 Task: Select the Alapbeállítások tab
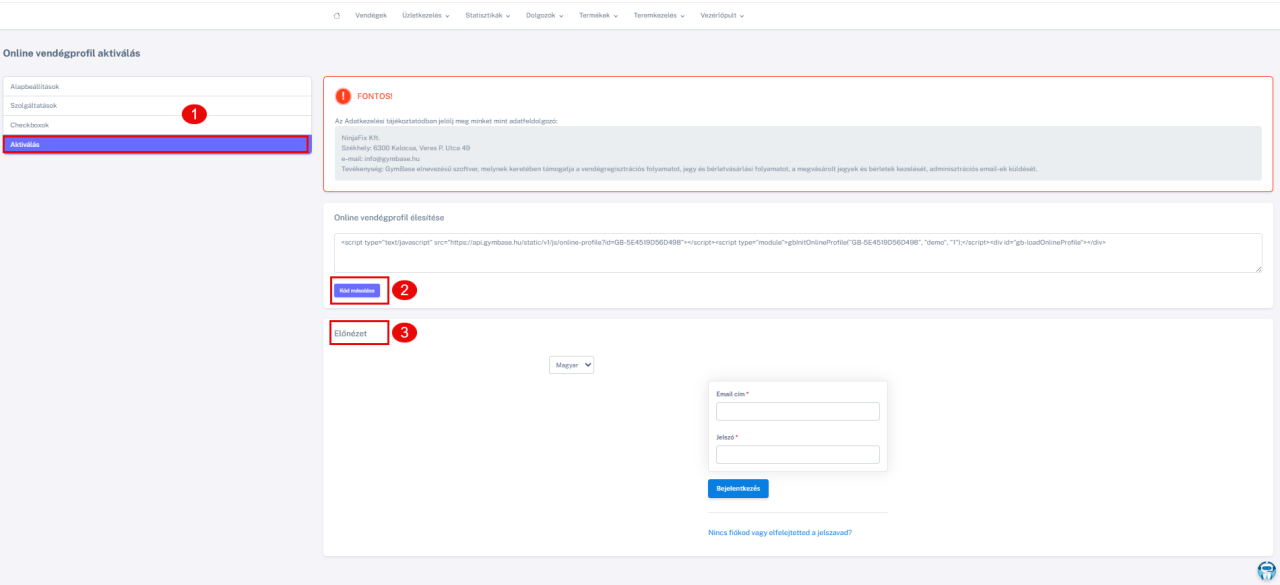click(x=157, y=87)
